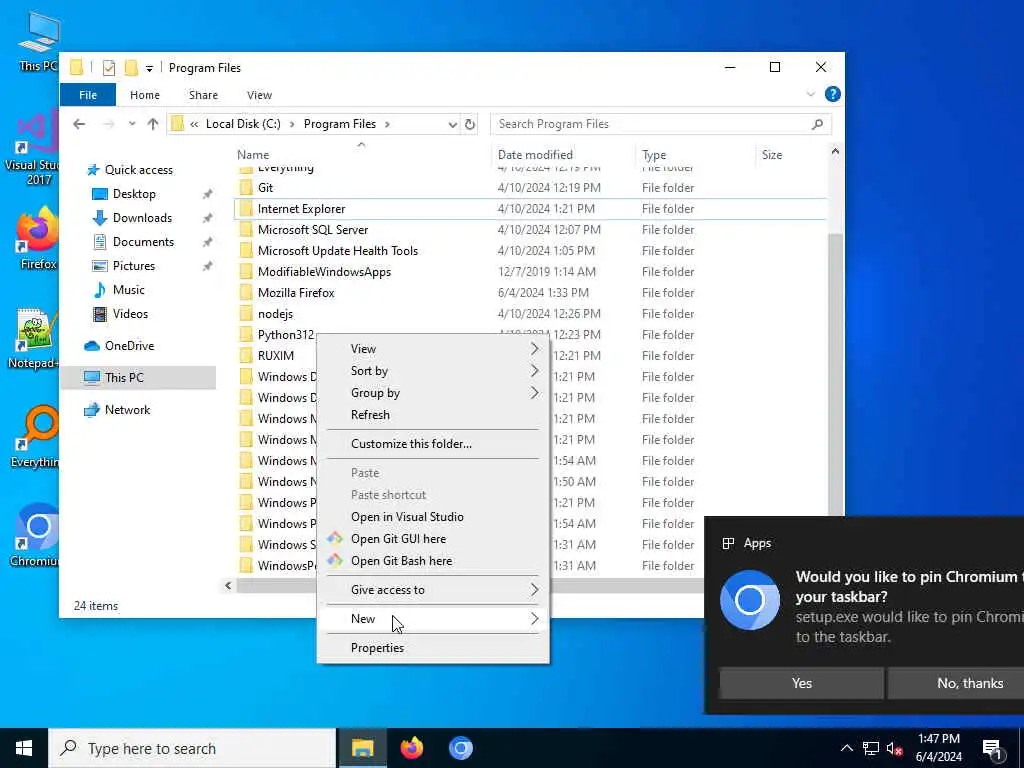The image size is (1024, 768).
Task: Select OneDrive in navigation pane
Action: 129,345
